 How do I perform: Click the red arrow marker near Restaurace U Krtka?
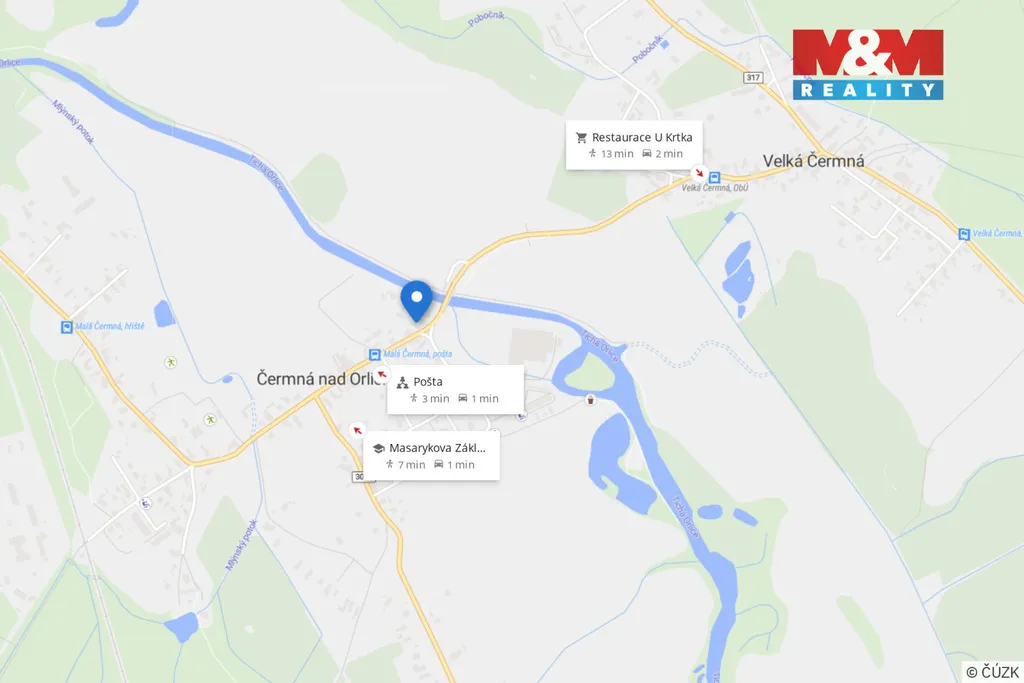point(699,173)
